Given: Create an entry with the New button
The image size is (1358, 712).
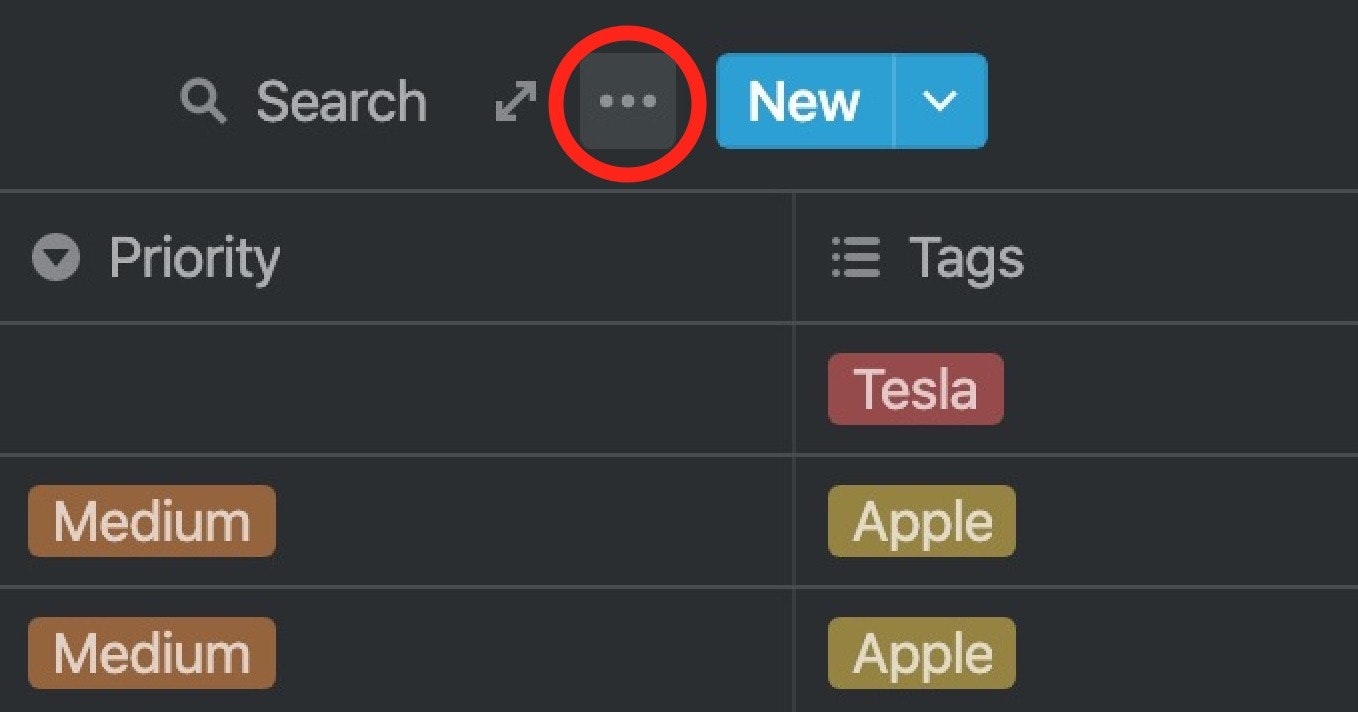Looking at the screenshot, I should click(806, 100).
